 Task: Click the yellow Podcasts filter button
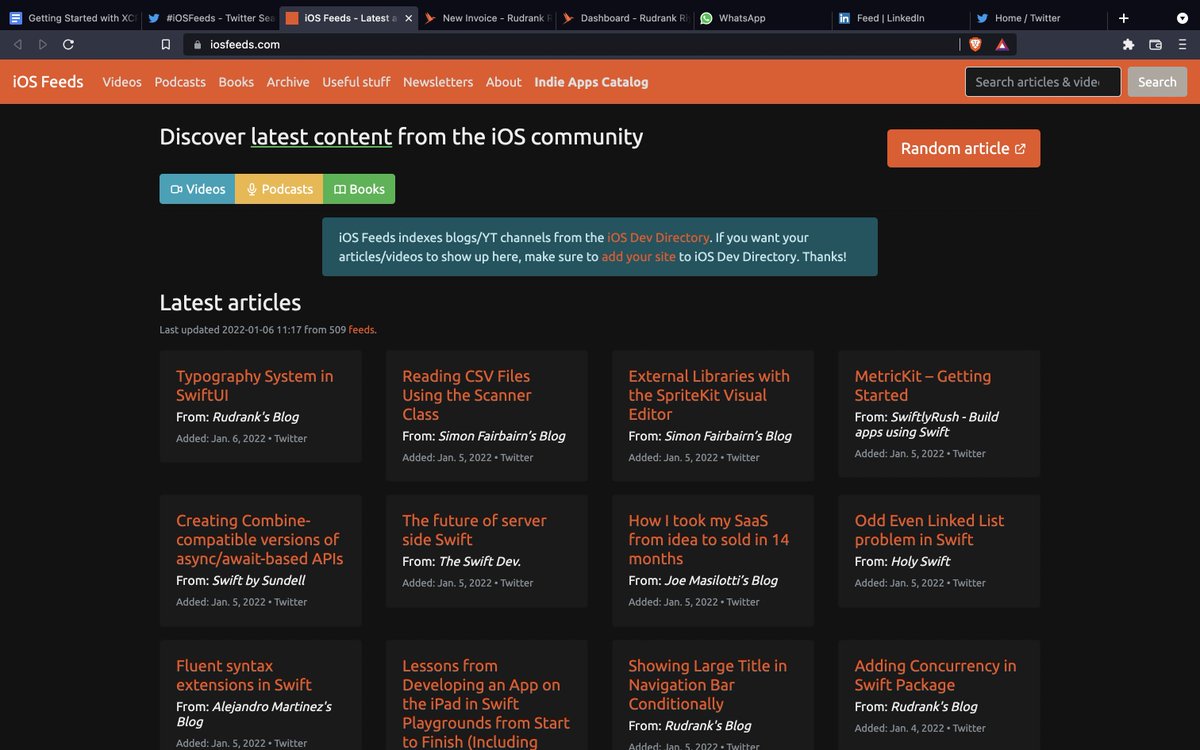pyautogui.click(x=279, y=189)
